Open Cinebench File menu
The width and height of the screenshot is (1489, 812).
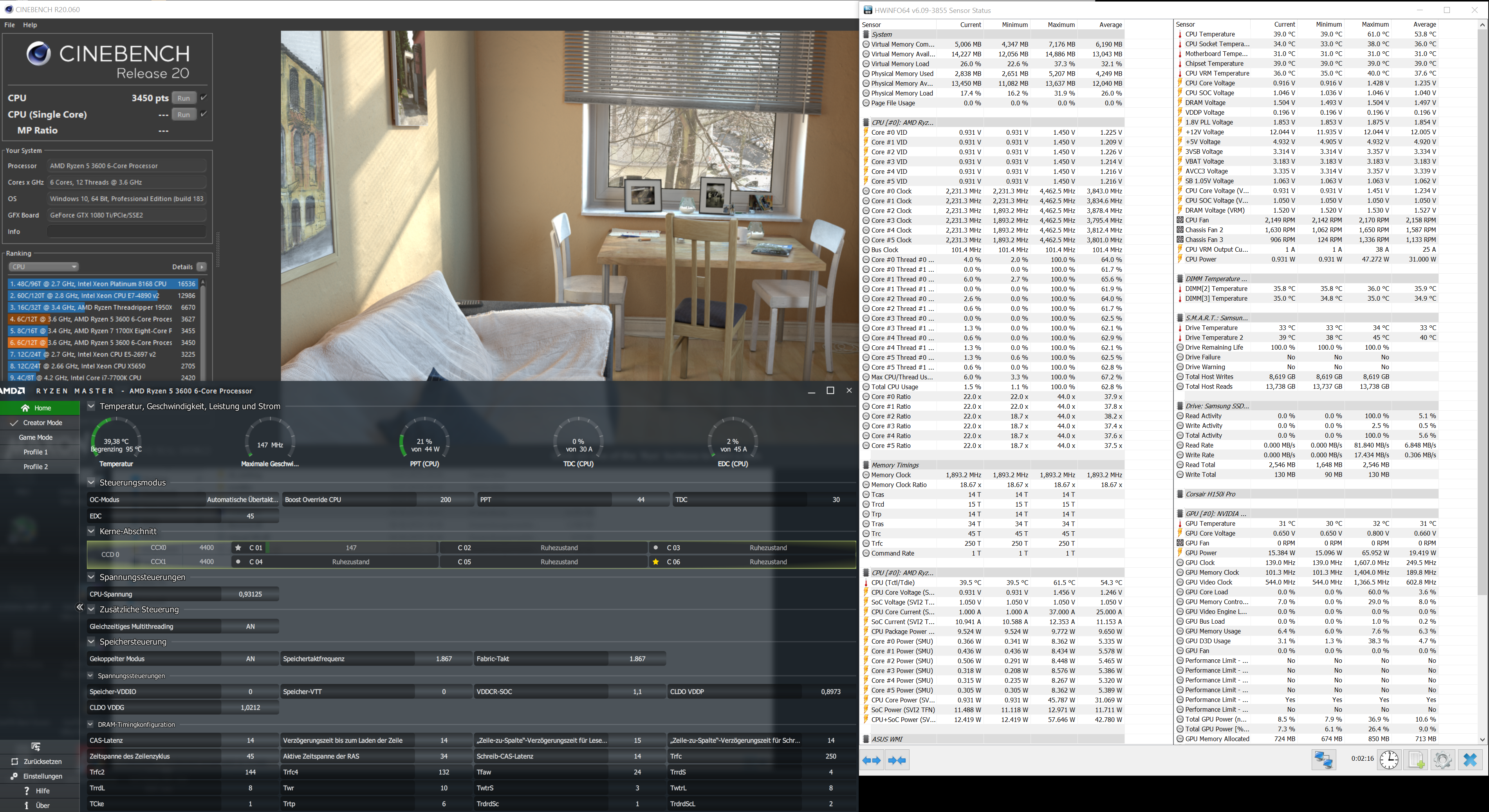(9, 25)
